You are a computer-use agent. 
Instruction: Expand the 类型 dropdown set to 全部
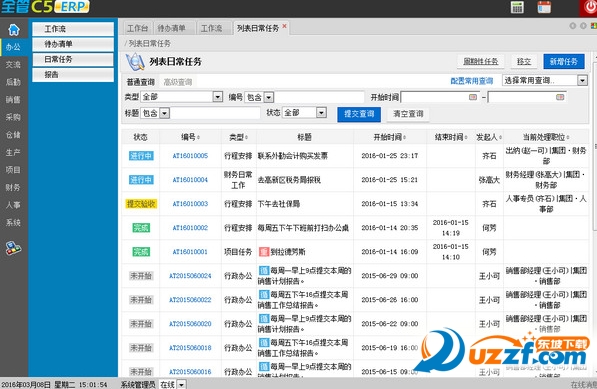[x=217, y=97]
